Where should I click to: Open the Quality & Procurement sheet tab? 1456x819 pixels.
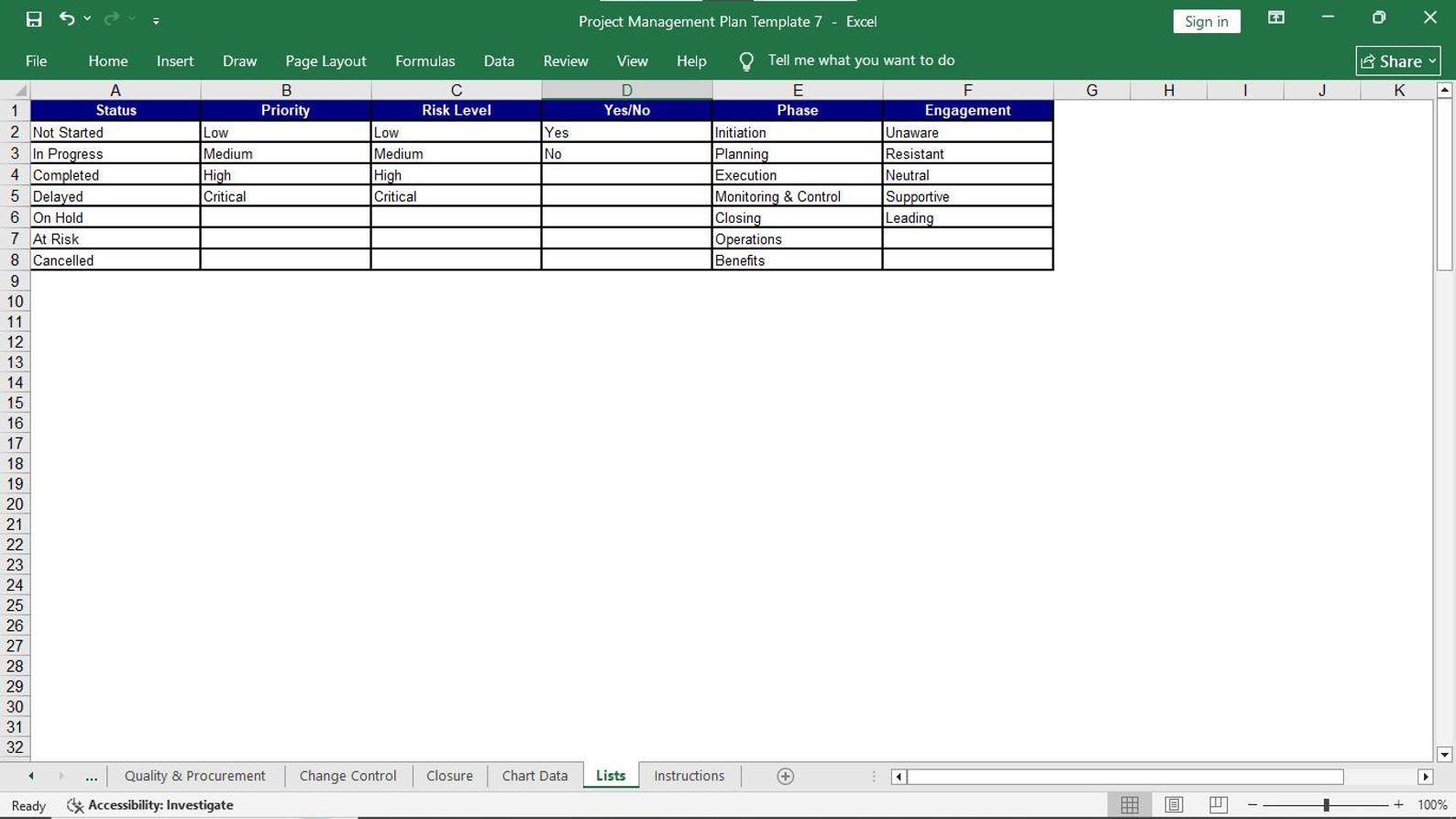[195, 776]
